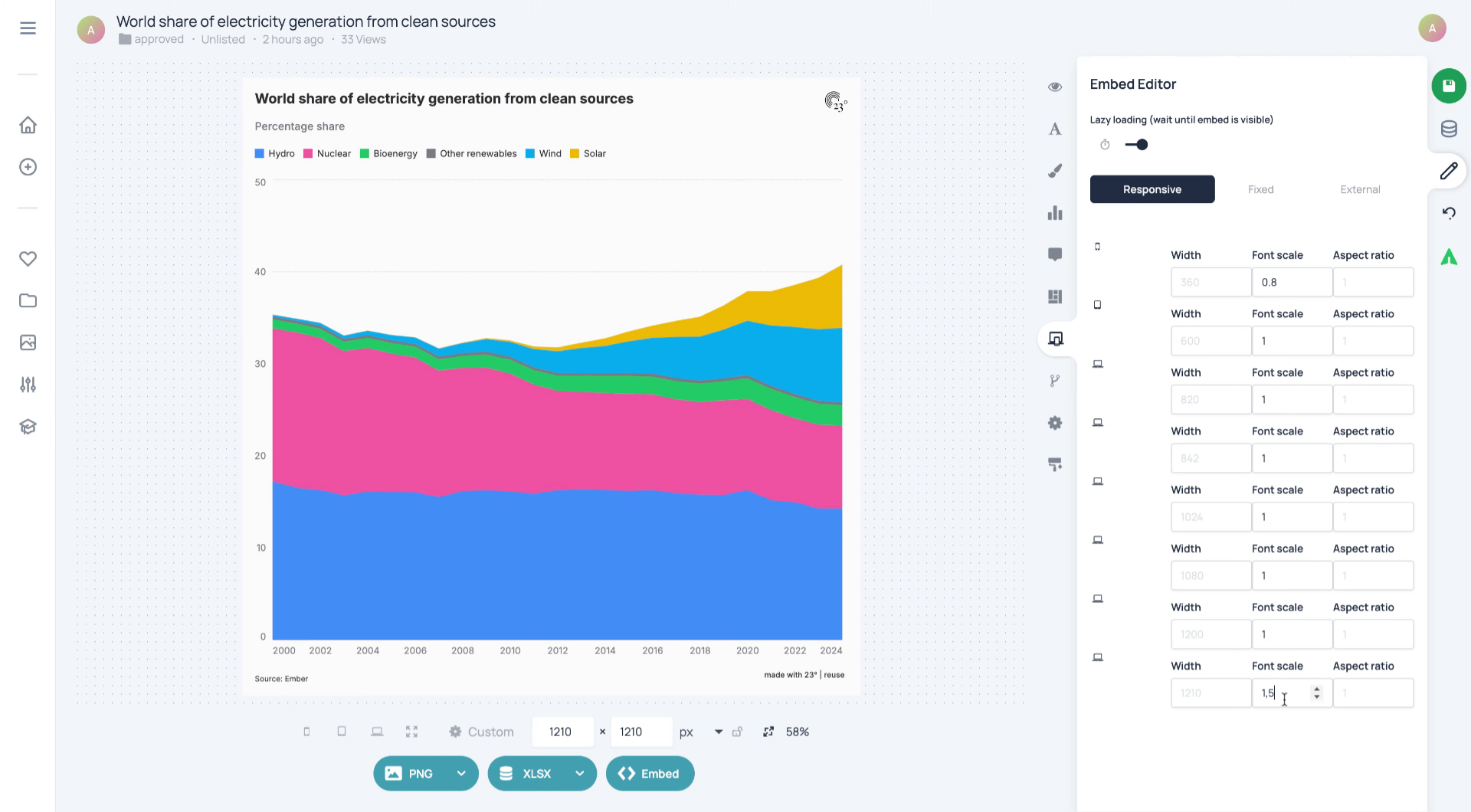
Task: Focus the width field showing 600
Action: (x=1211, y=341)
